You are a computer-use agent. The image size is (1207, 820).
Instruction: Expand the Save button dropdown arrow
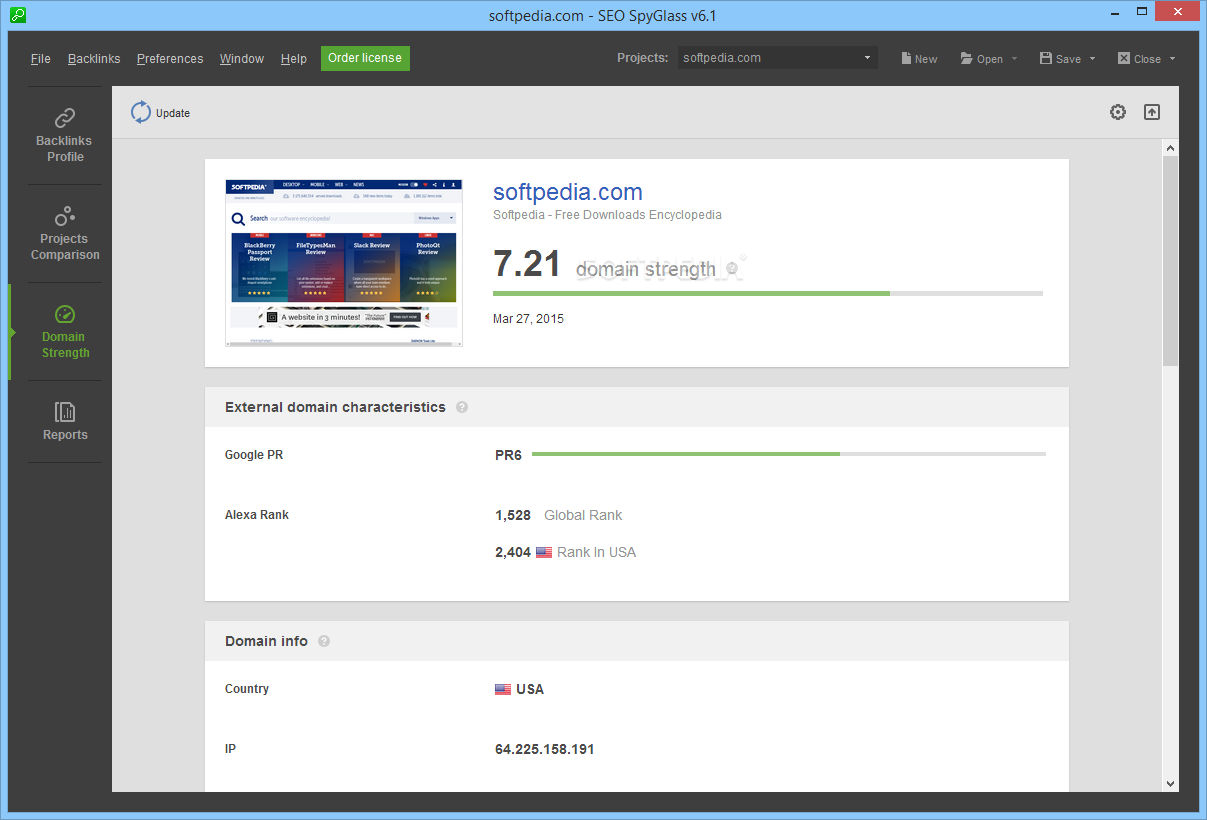pyautogui.click(x=1092, y=58)
